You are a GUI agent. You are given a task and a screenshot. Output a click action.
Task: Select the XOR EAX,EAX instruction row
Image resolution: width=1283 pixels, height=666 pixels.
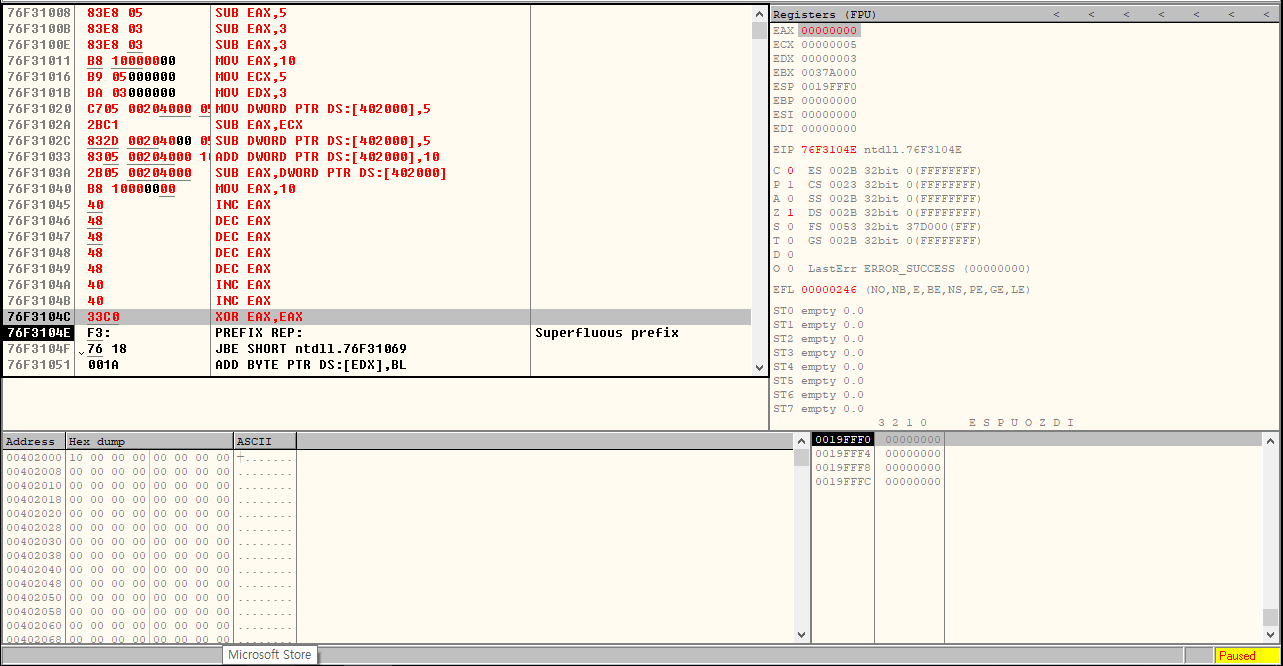pos(376,317)
